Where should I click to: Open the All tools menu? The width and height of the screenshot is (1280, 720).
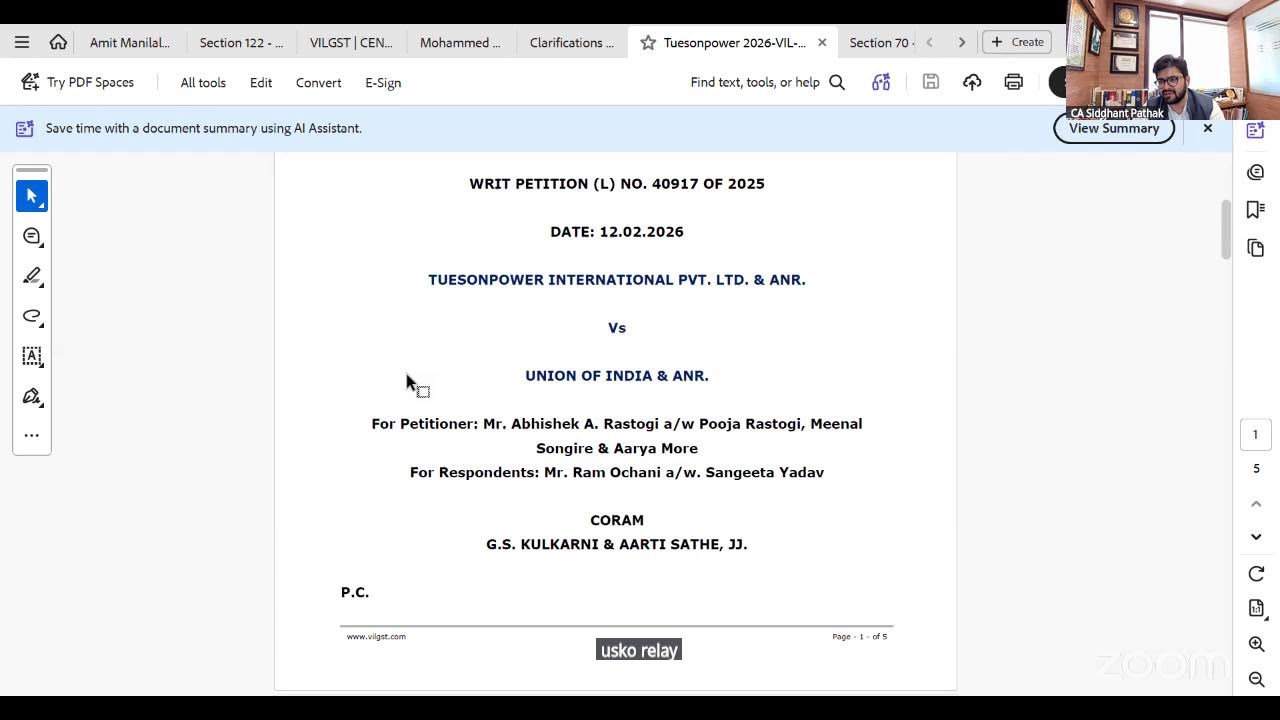tap(203, 83)
